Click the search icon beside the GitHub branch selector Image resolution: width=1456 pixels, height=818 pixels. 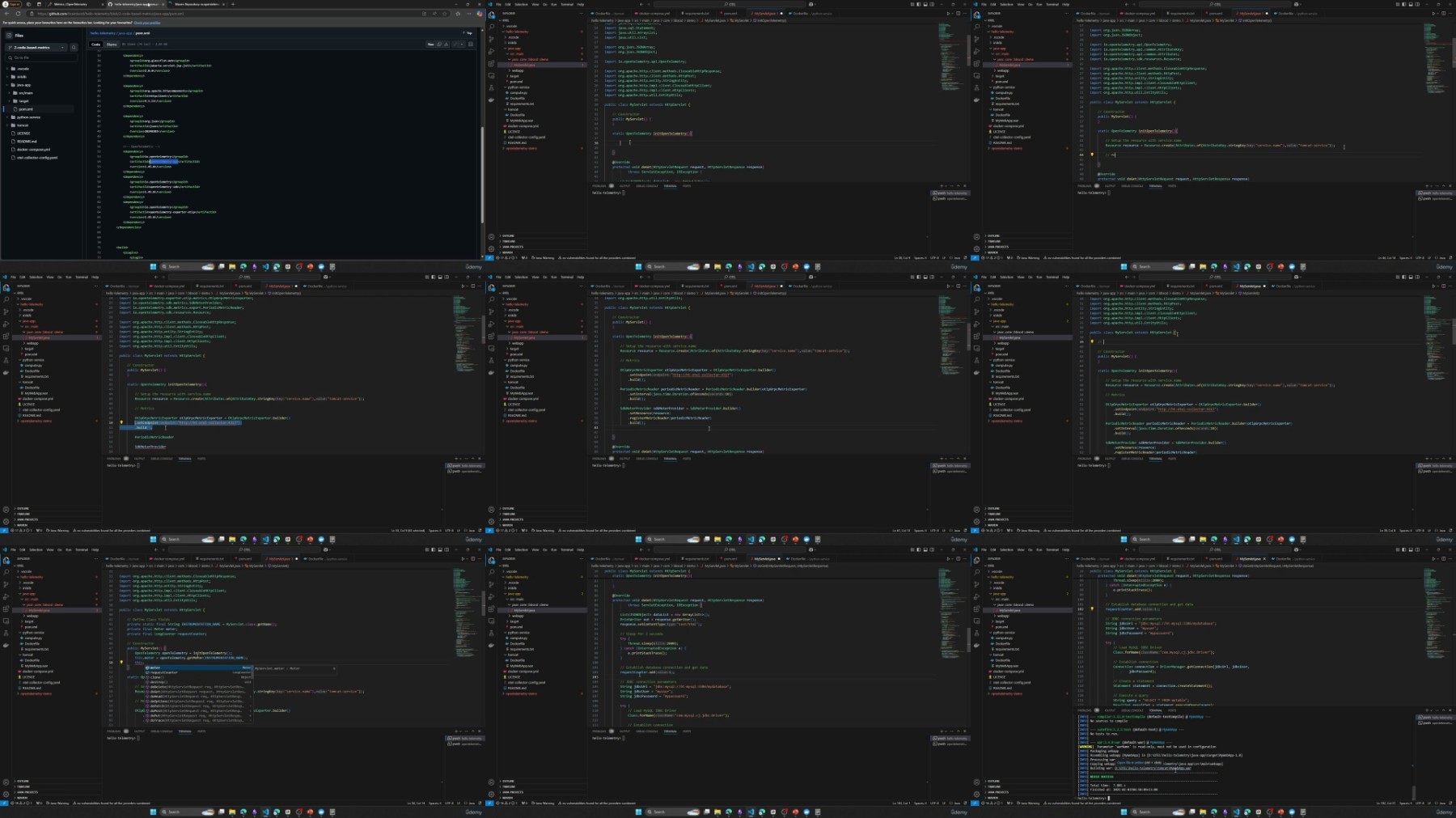[x=74, y=48]
